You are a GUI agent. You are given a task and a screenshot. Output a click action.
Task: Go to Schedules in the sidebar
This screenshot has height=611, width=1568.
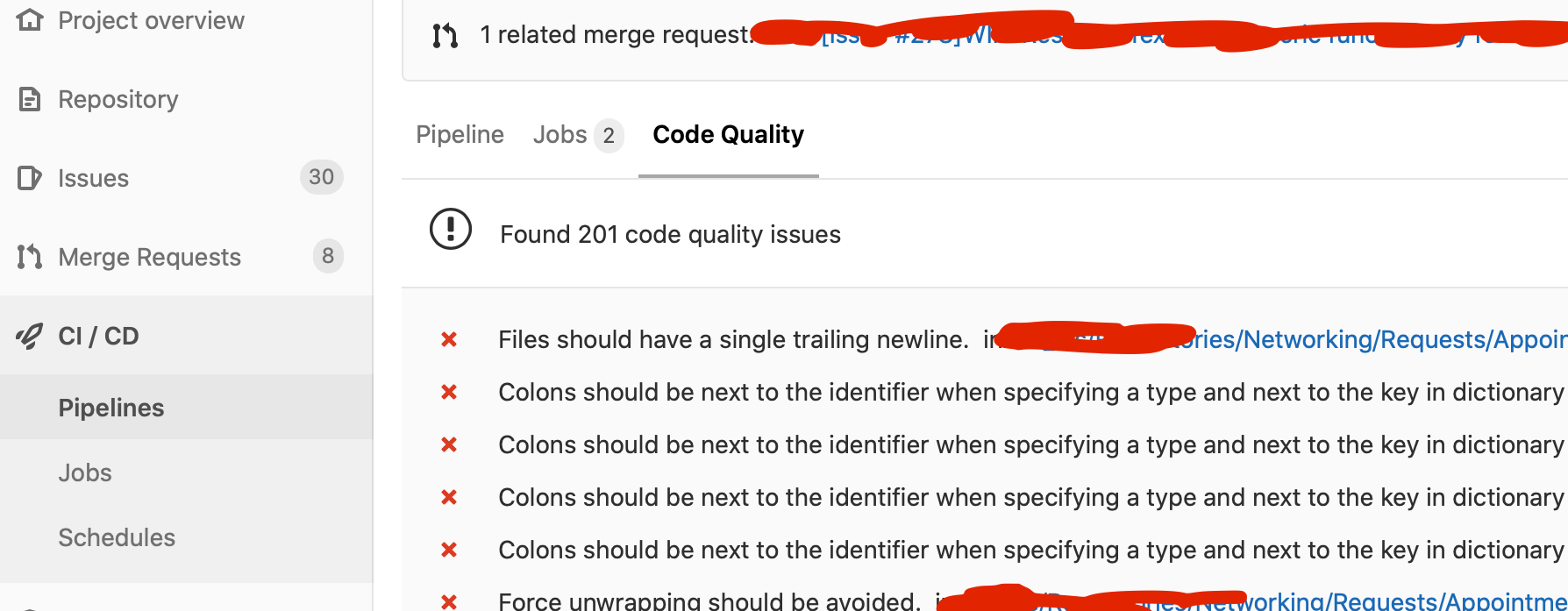pyautogui.click(x=117, y=537)
